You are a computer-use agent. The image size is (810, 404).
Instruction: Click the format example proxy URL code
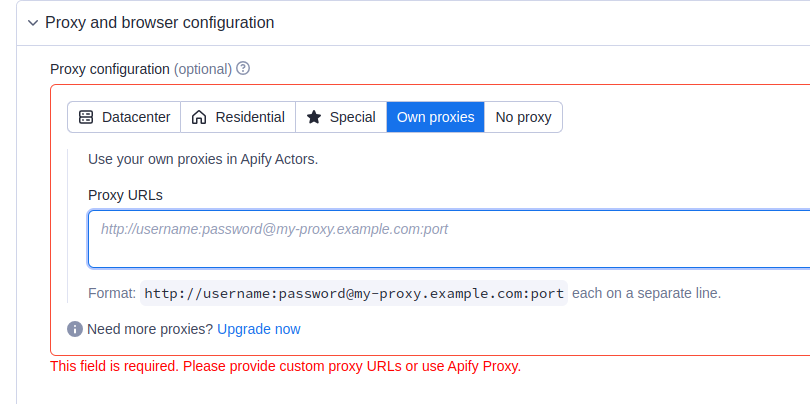click(x=354, y=293)
